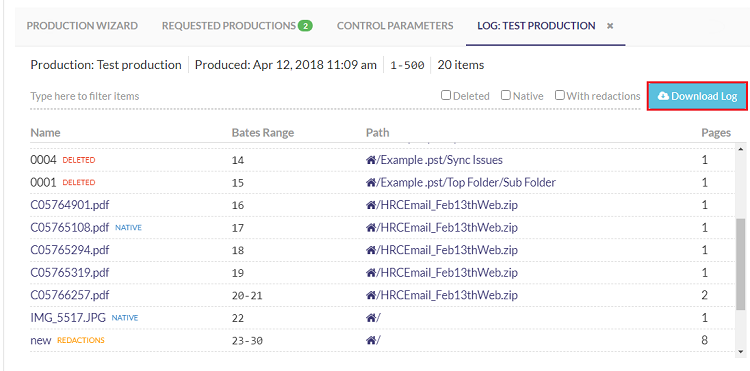This screenshot has width=750, height=371.
Task: Click the pages value 8 for the 'new' item
Action: pos(705,340)
